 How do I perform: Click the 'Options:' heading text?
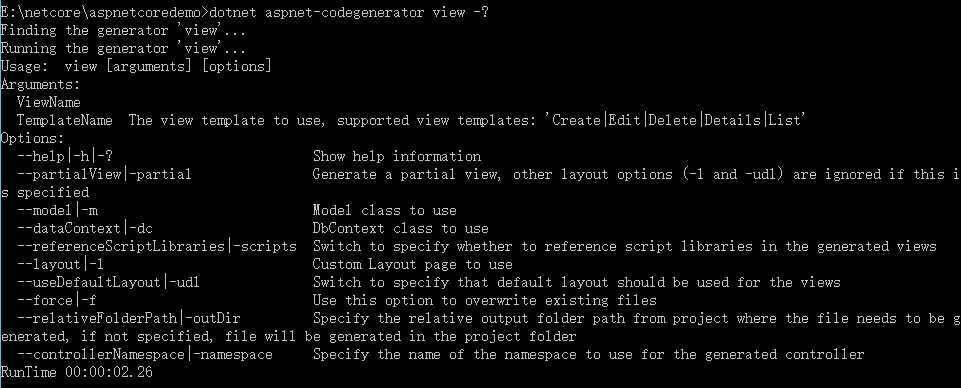coord(32,138)
